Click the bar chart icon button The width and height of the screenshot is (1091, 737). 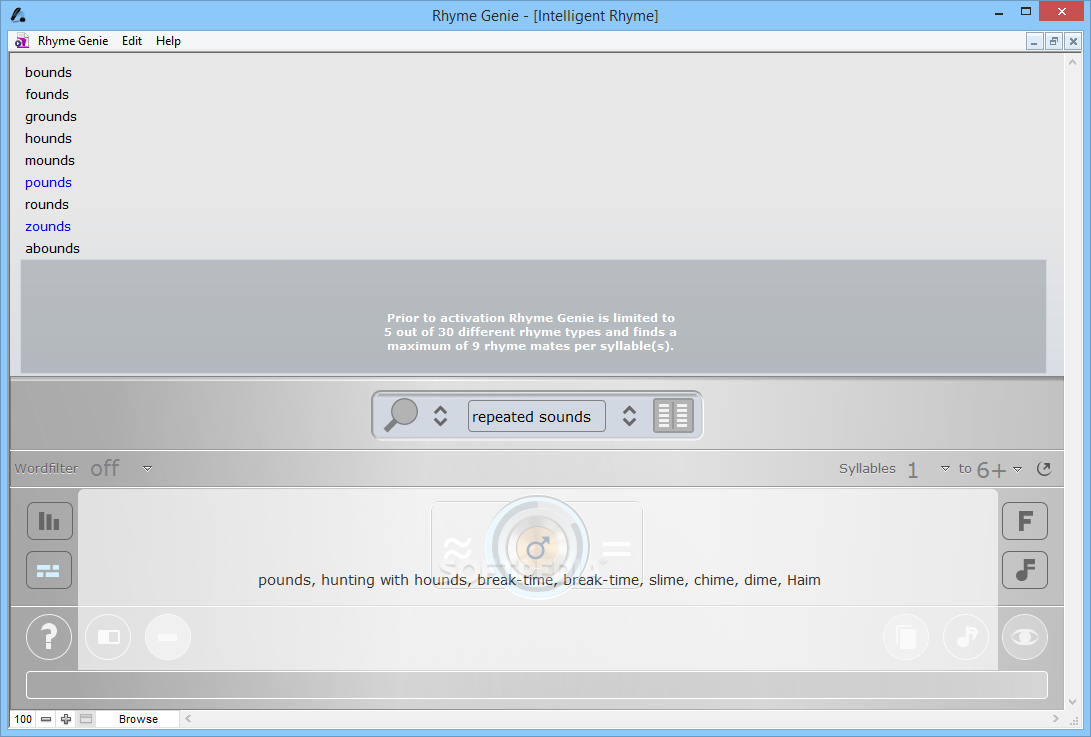click(x=49, y=521)
